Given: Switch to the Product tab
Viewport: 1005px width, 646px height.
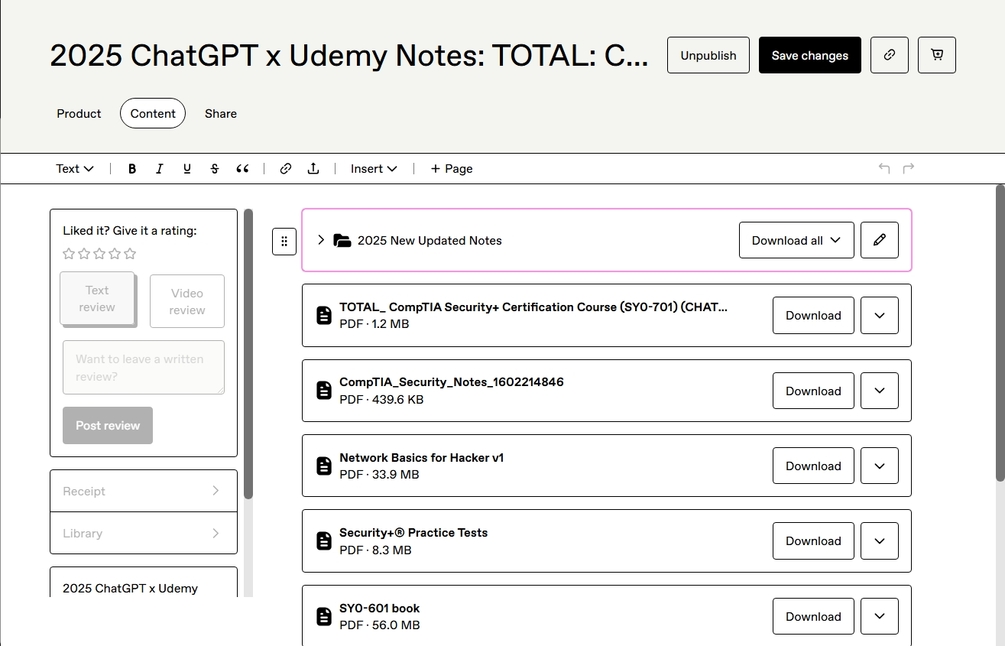Looking at the screenshot, I should 79,113.
